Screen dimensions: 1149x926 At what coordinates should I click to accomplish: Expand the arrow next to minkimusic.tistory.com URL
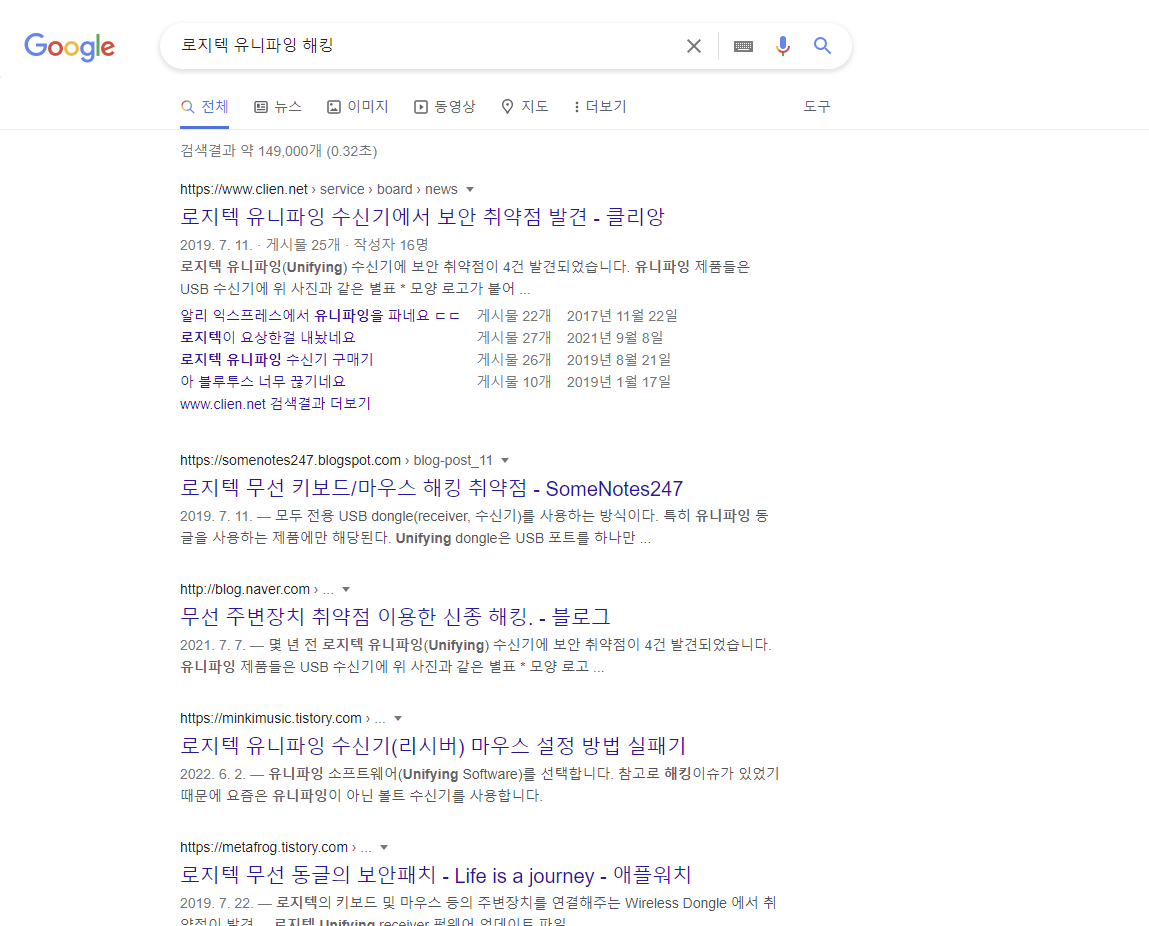(398, 719)
